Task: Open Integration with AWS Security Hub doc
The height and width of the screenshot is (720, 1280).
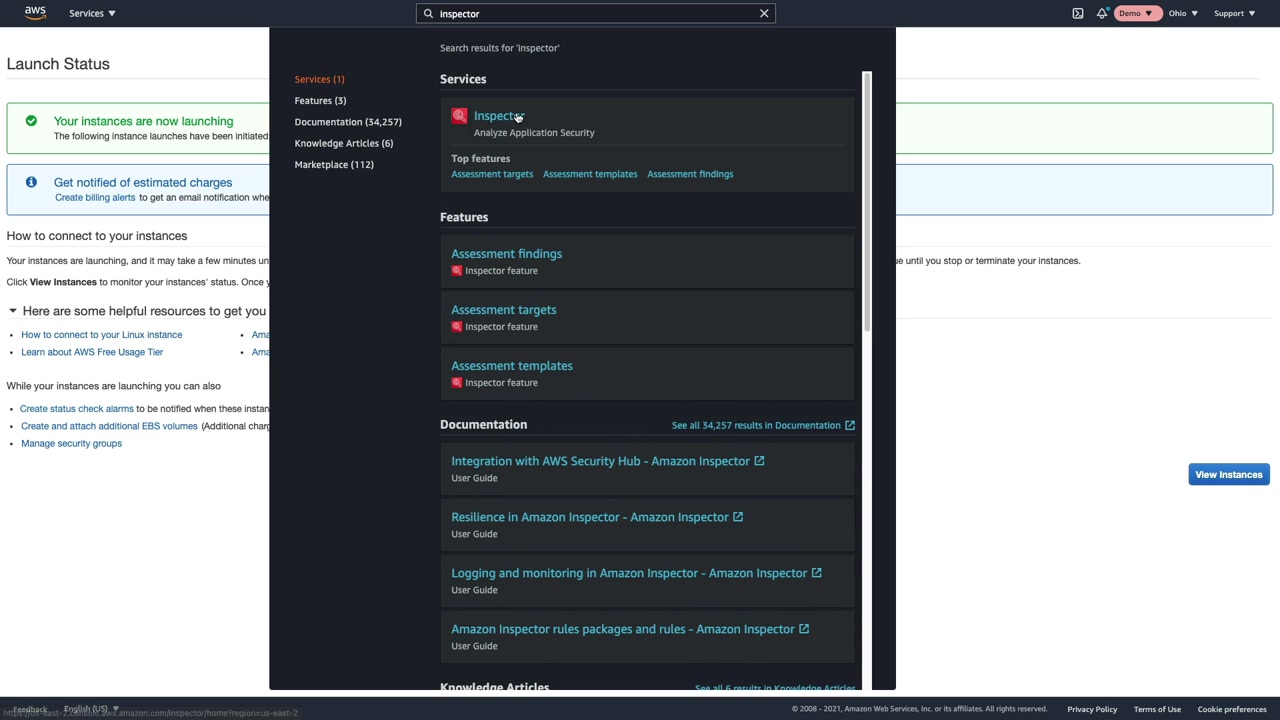Action: point(600,461)
